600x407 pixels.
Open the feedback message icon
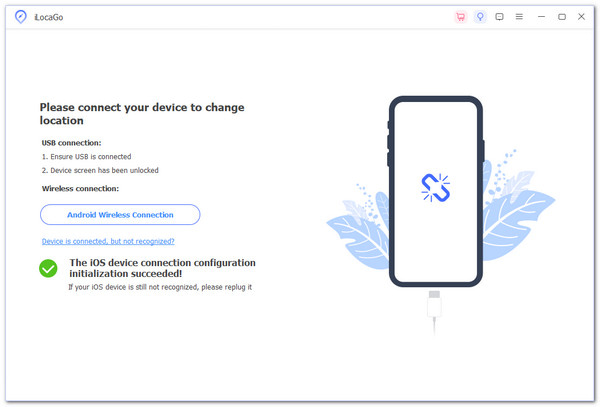click(x=500, y=17)
